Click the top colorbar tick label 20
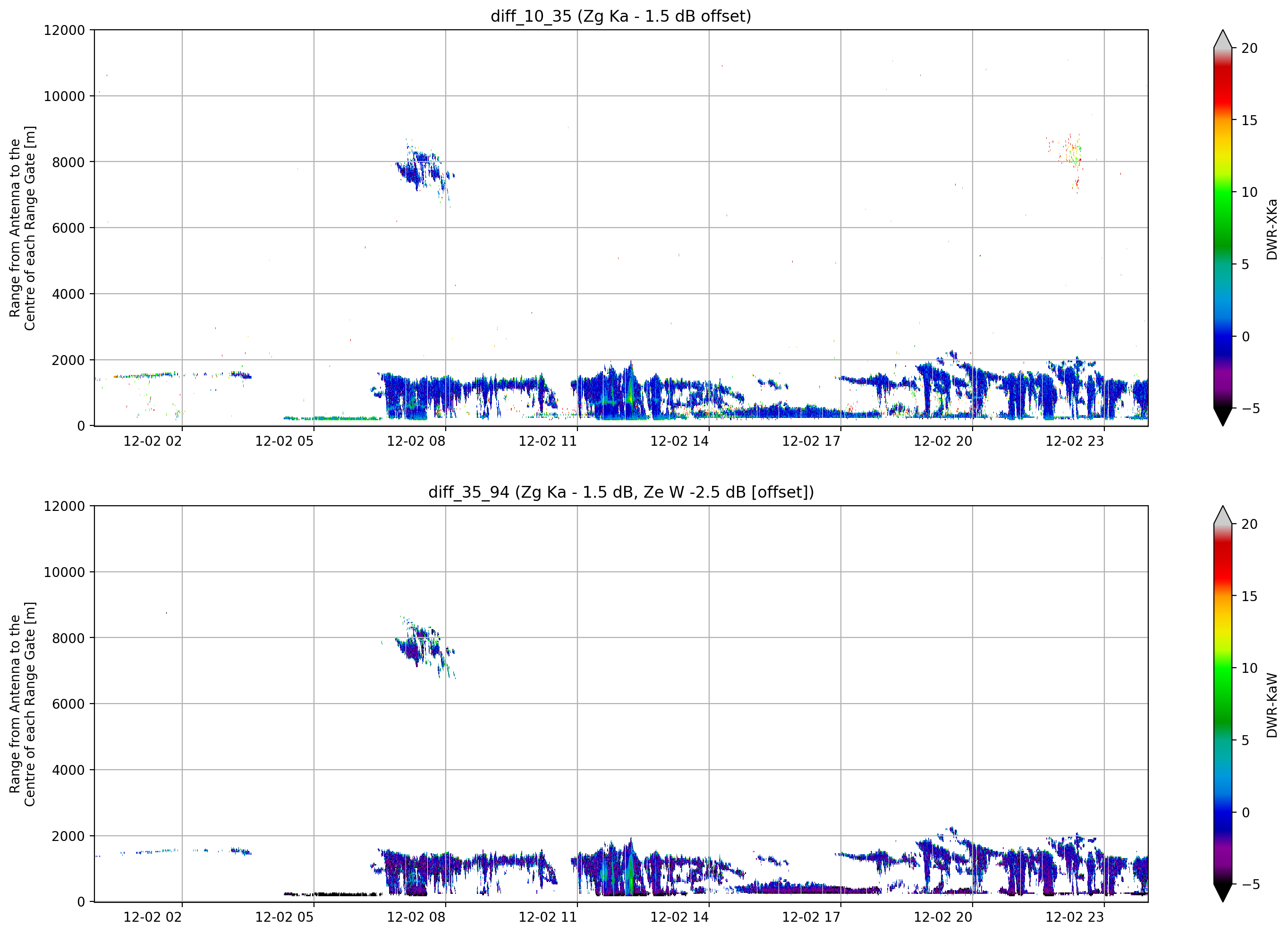This screenshot has width=1288, height=934. pos(1249,48)
